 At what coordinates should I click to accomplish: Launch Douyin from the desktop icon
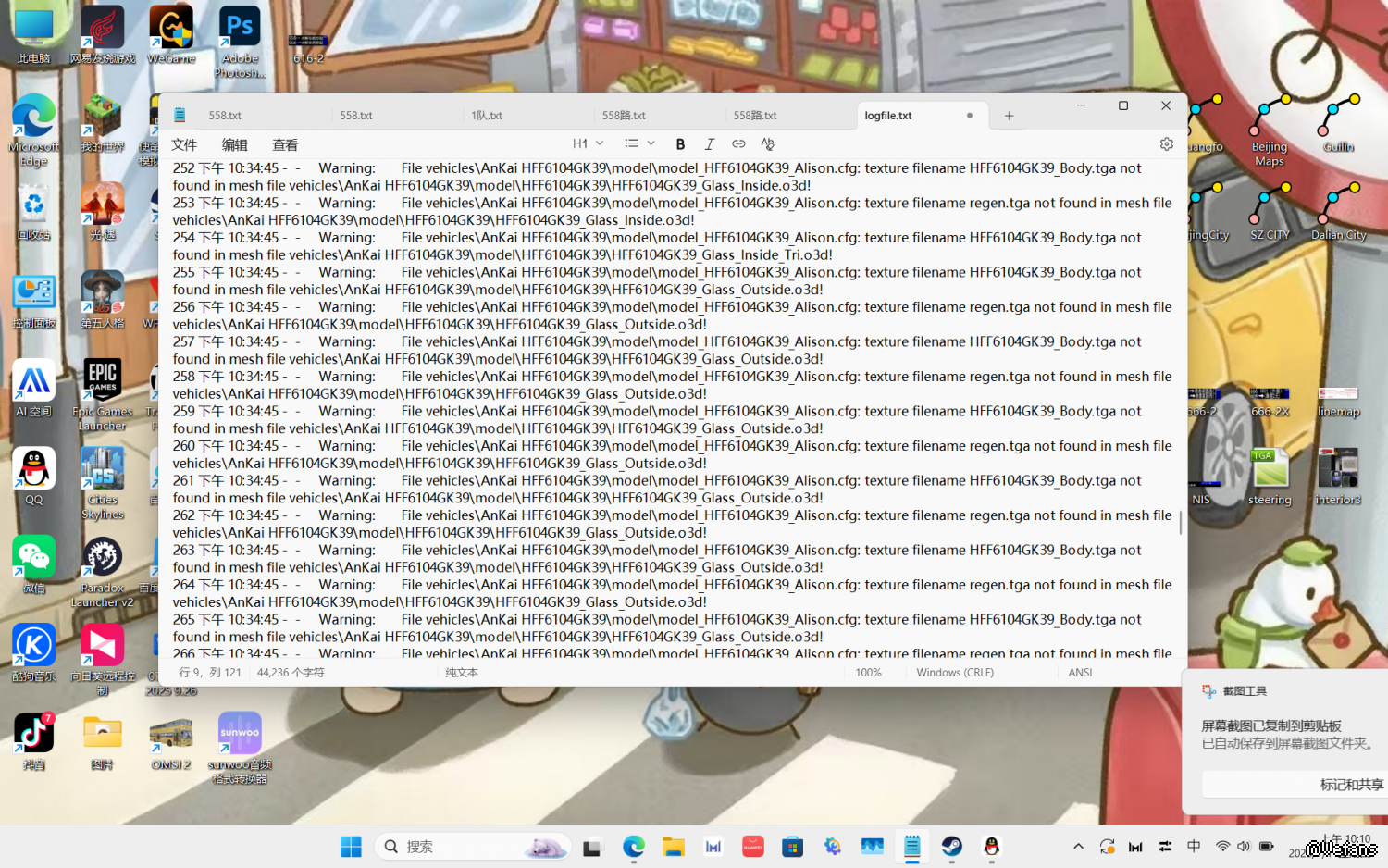(x=34, y=734)
